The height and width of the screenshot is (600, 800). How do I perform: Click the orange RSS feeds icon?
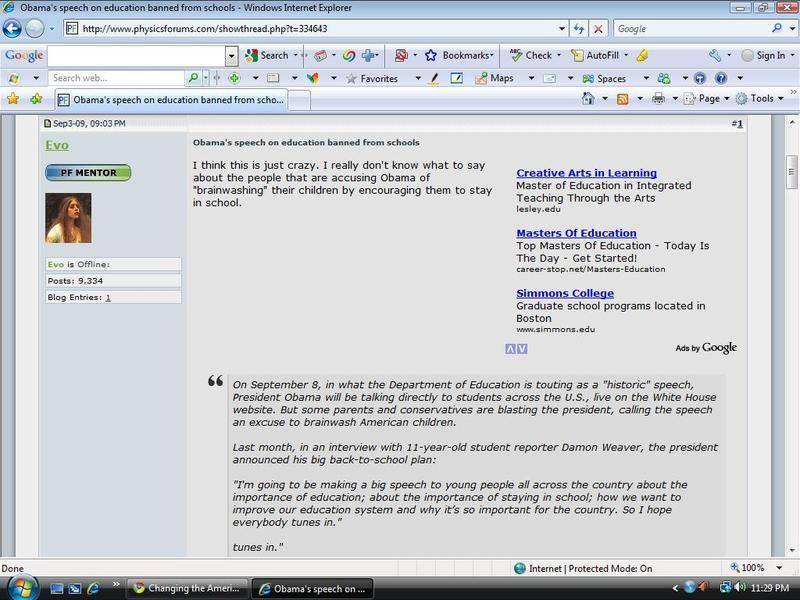click(622, 99)
